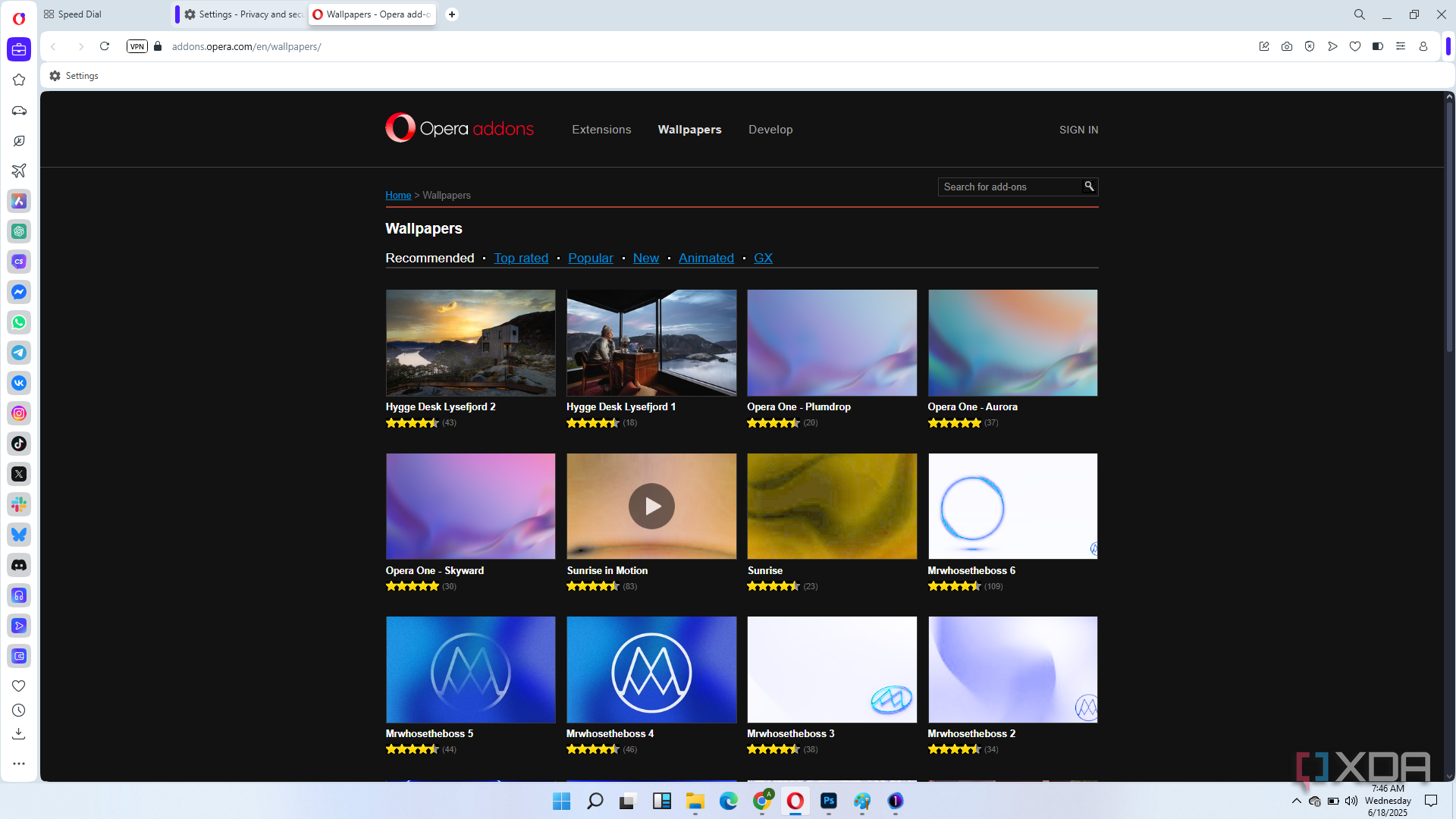
Task: Open Facebook Messenger sidebar icon
Action: (x=19, y=292)
